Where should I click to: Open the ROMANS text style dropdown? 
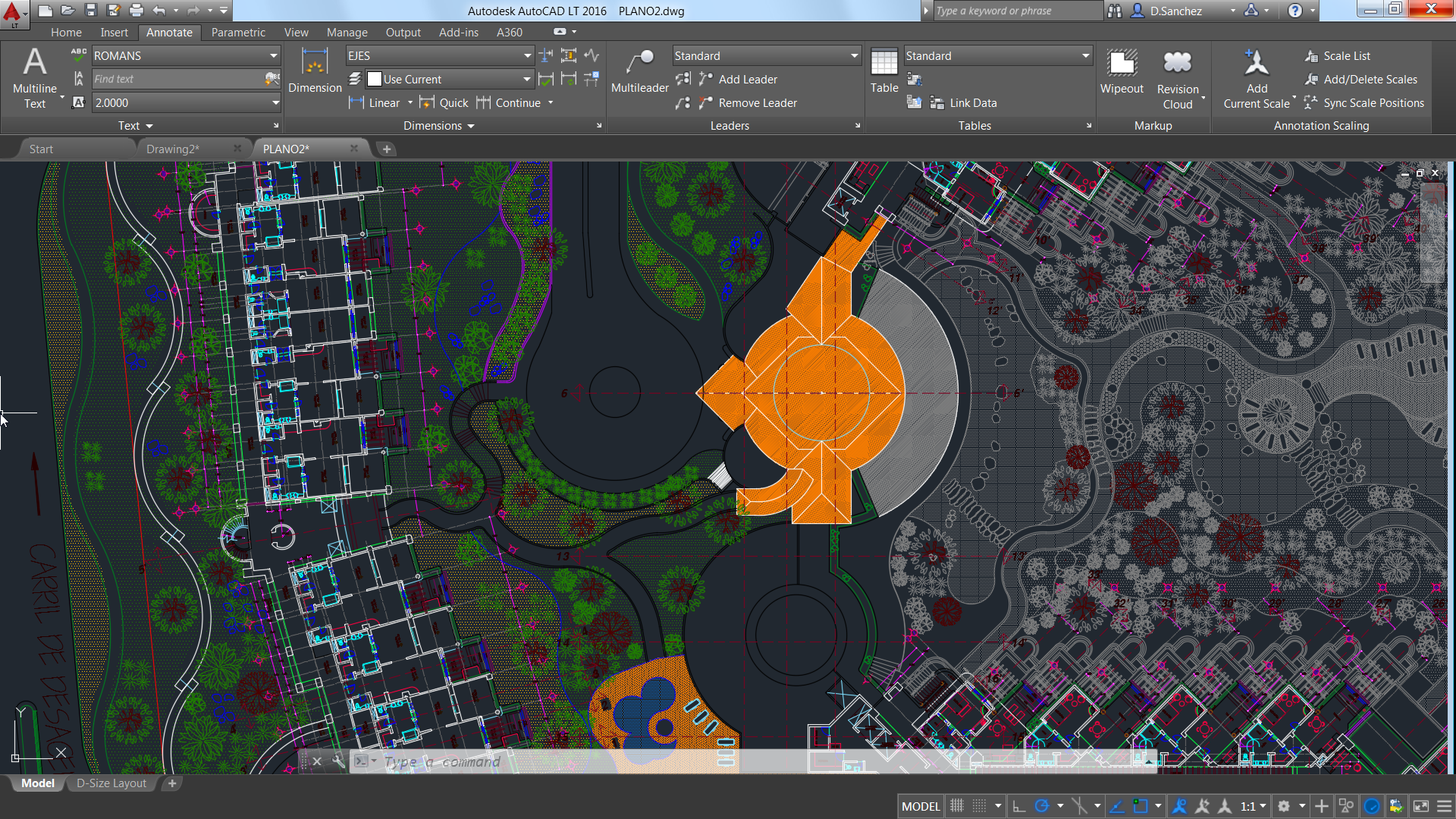pyautogui.click(x=273, y=56)
